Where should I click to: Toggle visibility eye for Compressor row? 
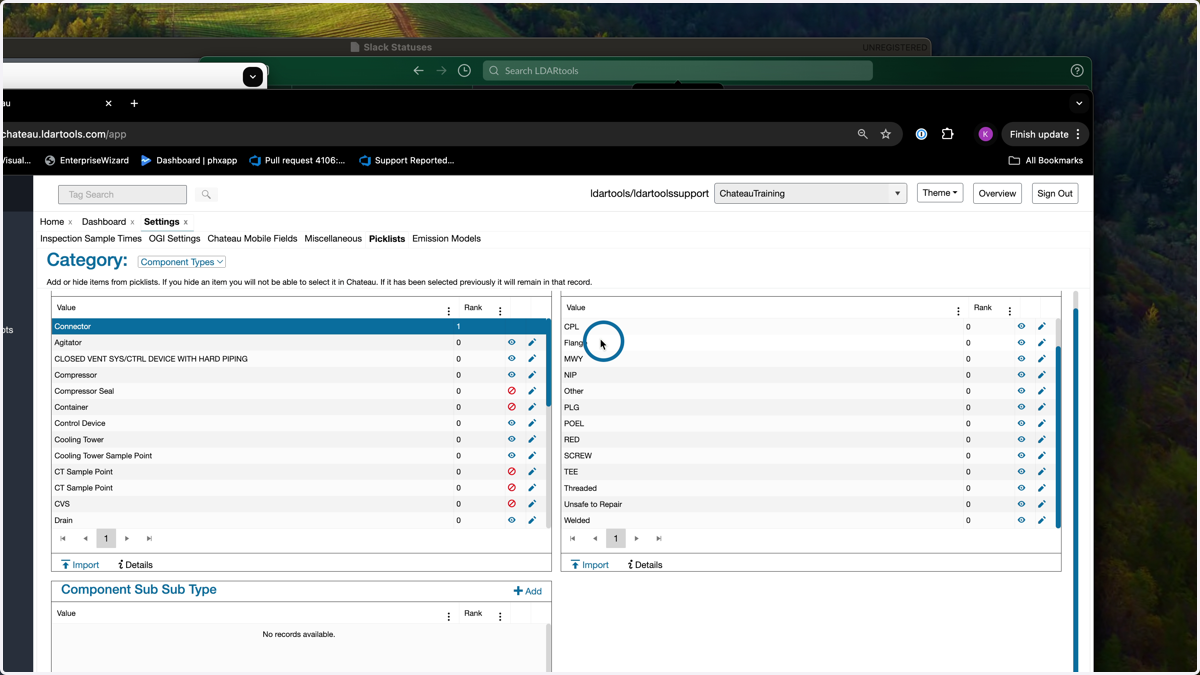[512, 375]
